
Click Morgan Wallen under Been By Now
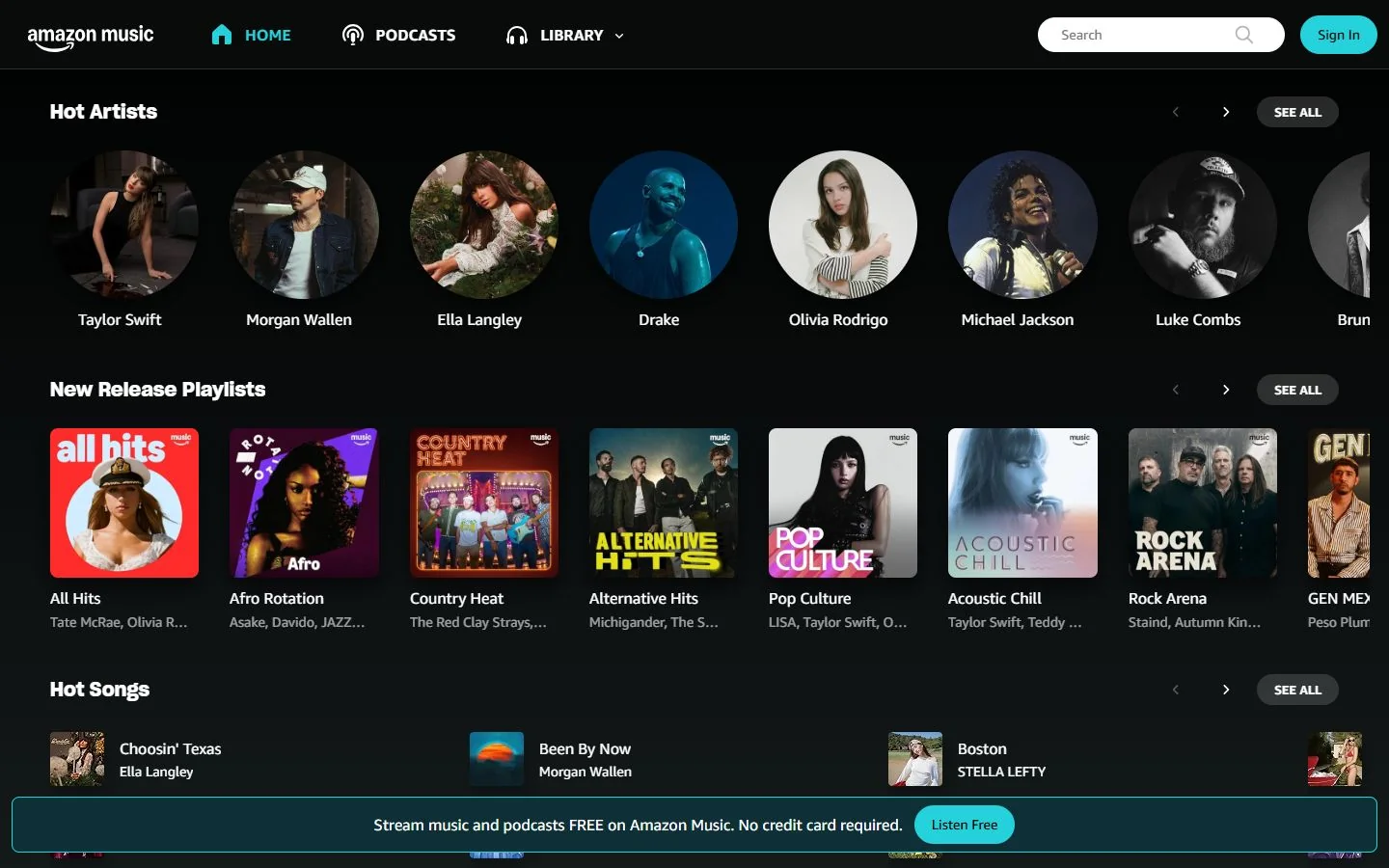(x=586, y=772)
